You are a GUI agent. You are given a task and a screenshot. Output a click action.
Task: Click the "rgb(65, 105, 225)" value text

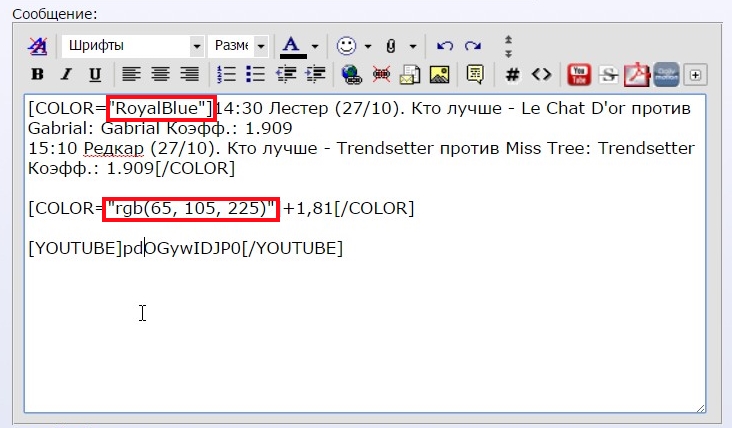[191, 208]
